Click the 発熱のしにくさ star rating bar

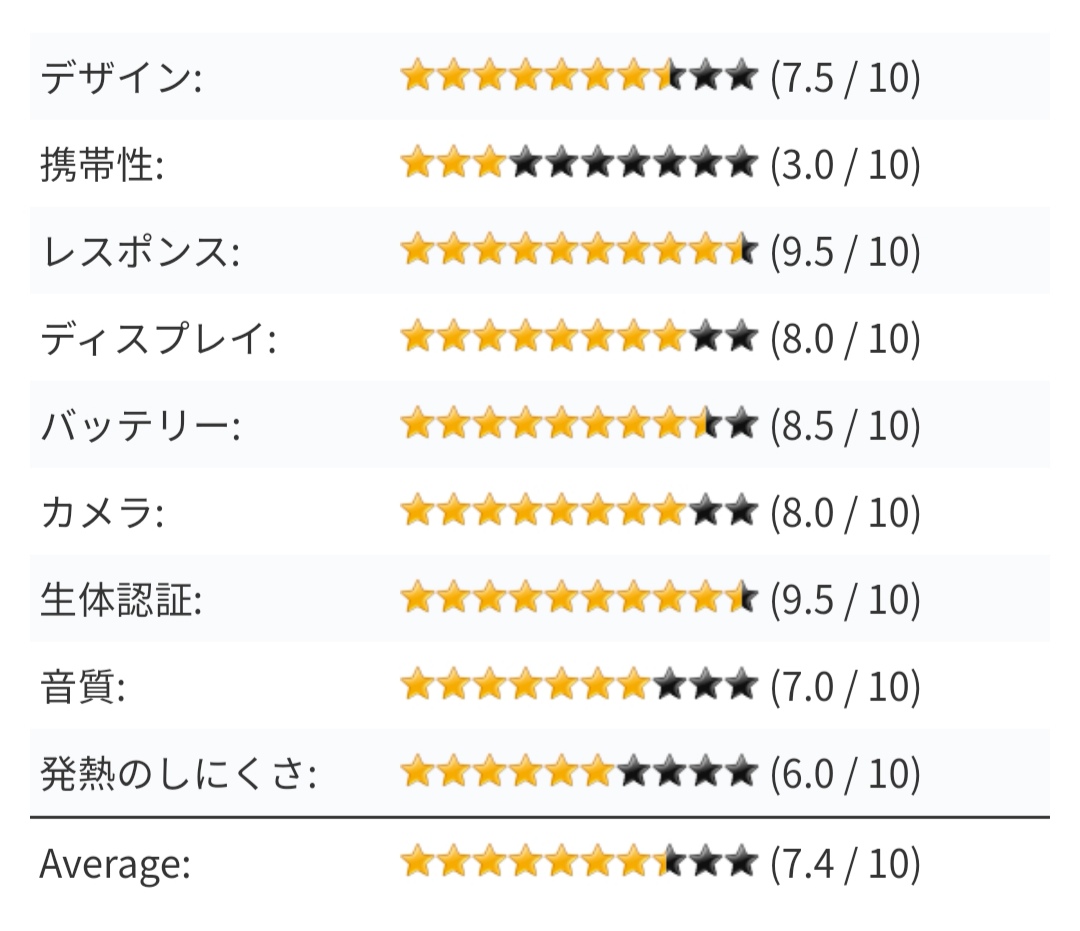(x=578, y=774)
